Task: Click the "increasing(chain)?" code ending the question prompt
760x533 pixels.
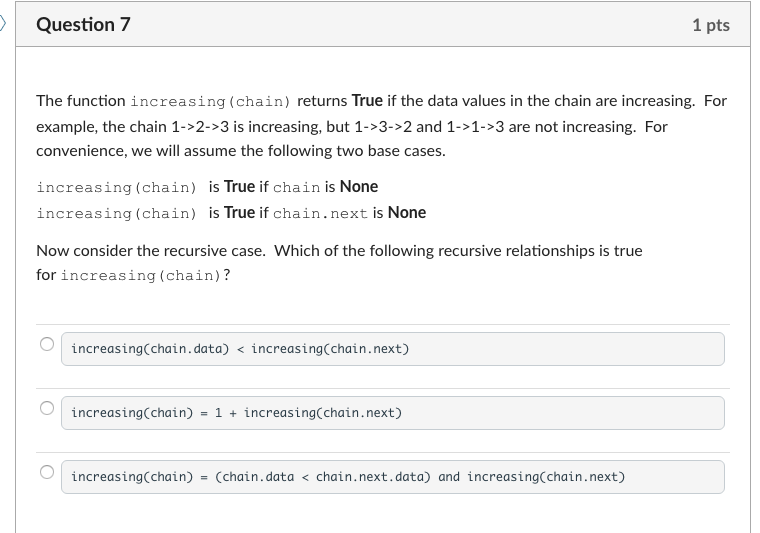Action: coord(145,275)
